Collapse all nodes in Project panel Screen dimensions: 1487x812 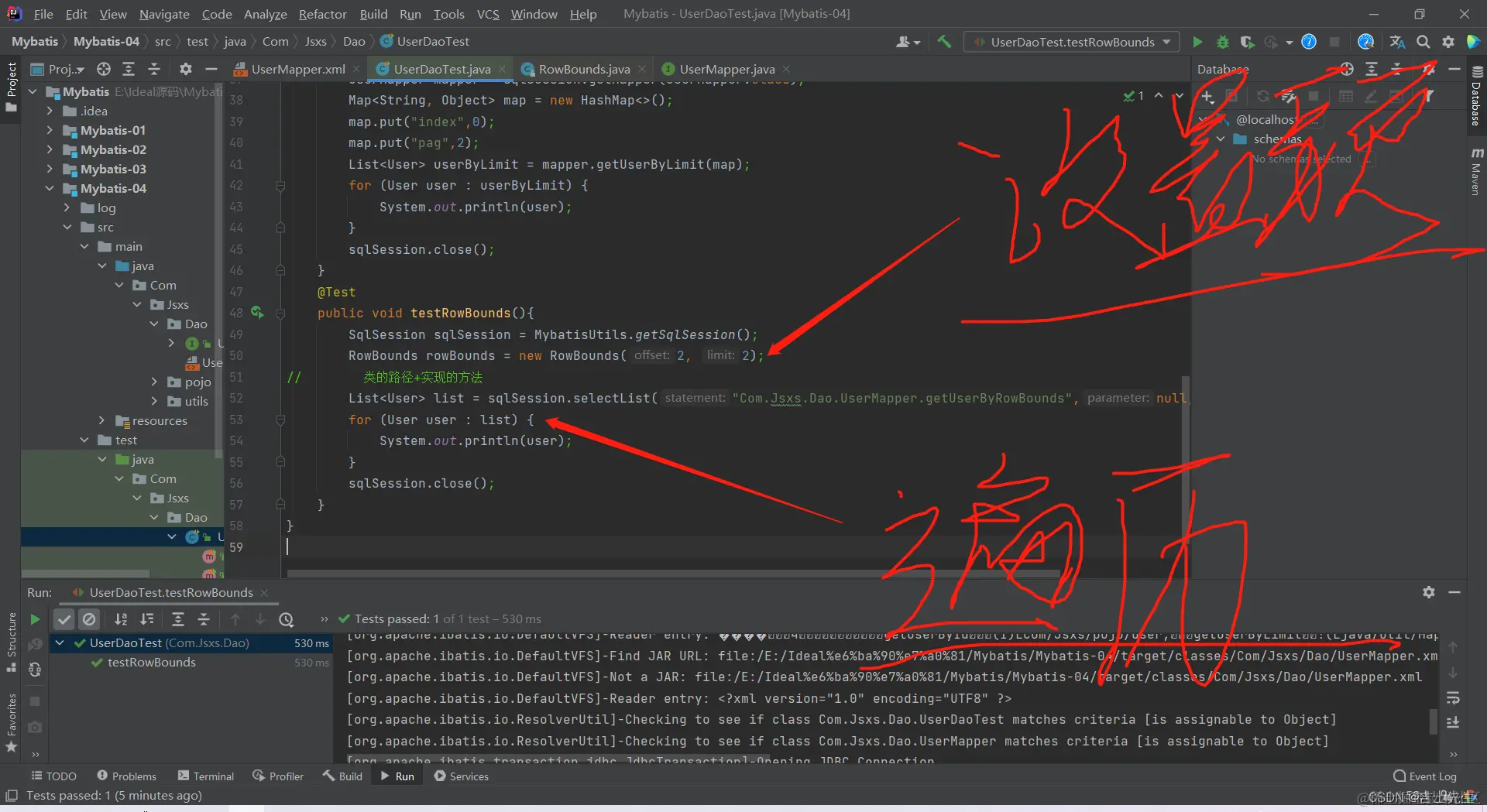[x=154, y=69]
